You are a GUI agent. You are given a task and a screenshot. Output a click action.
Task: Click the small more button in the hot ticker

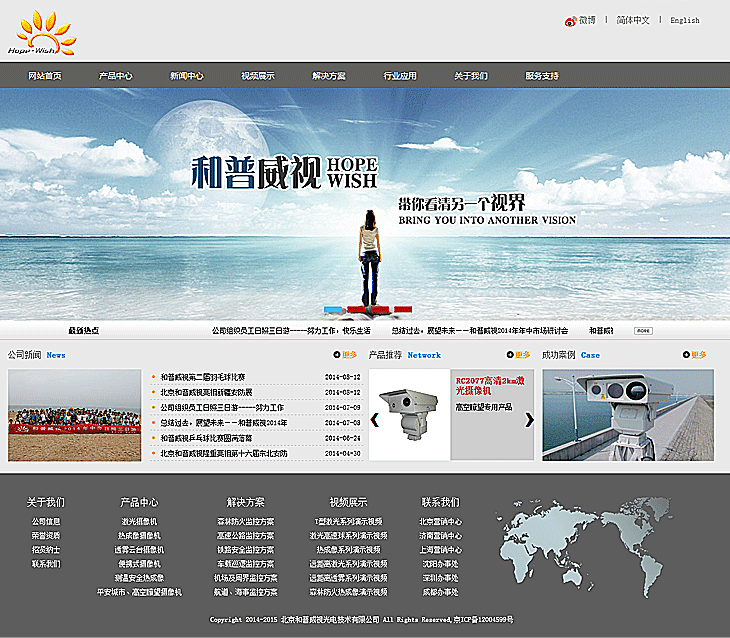point(643,331)
